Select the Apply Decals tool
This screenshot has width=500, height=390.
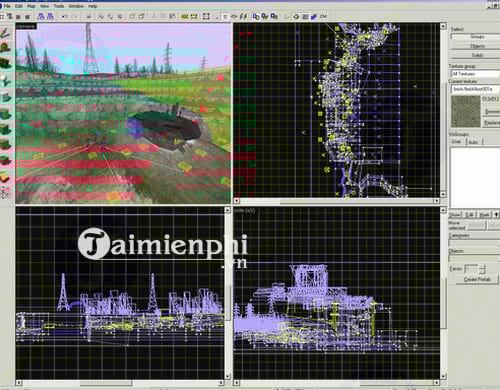pyautogui.click(x=6, y=144)
